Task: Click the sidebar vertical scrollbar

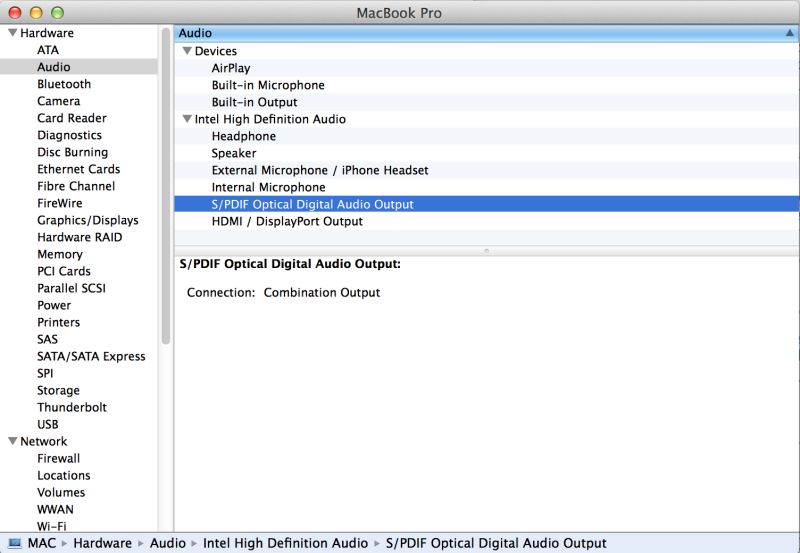Action: (166, 186)
